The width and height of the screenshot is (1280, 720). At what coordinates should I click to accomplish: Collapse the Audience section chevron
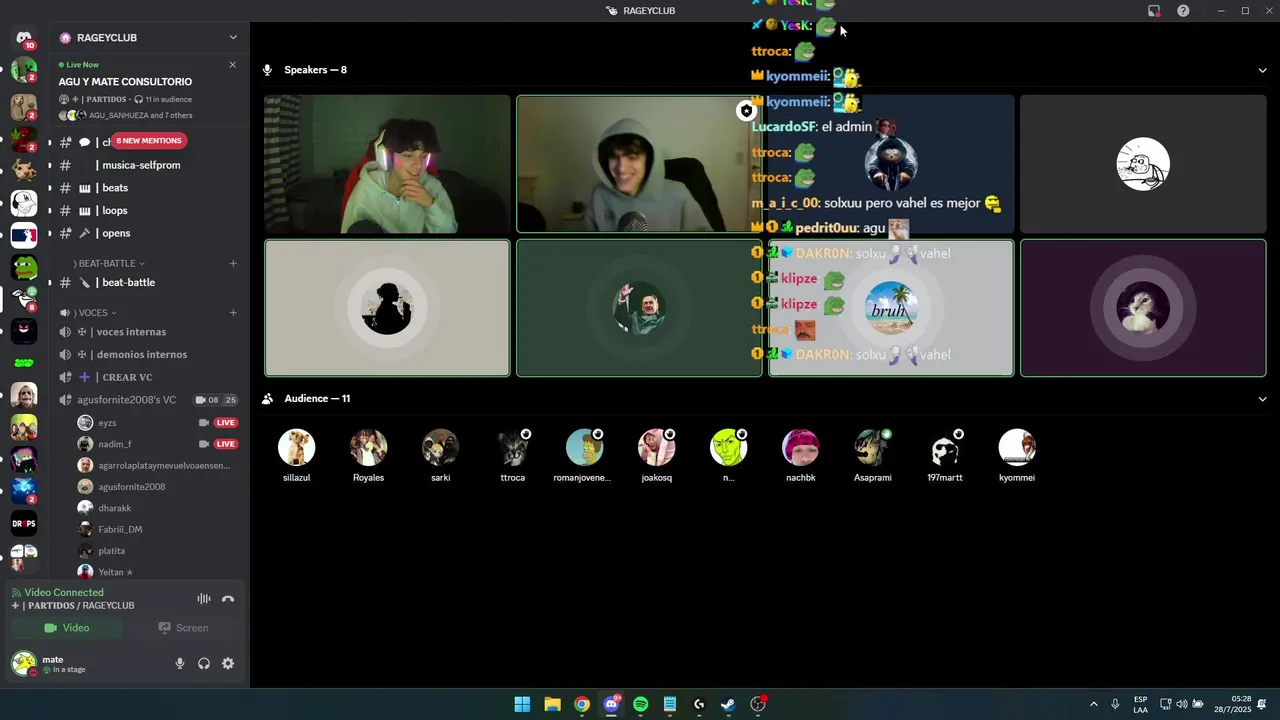click(1262, 399)
